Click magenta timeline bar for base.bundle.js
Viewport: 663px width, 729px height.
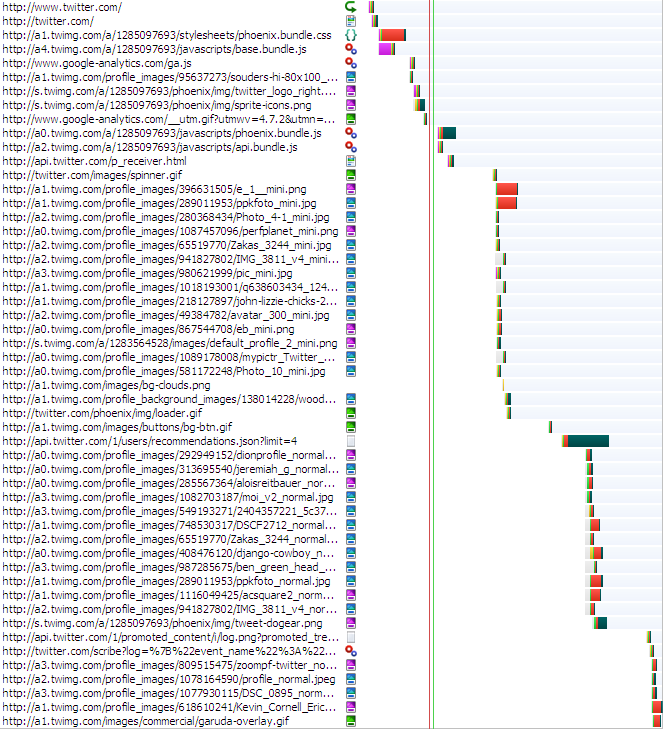pyautogui.click(x=385, y=49)
